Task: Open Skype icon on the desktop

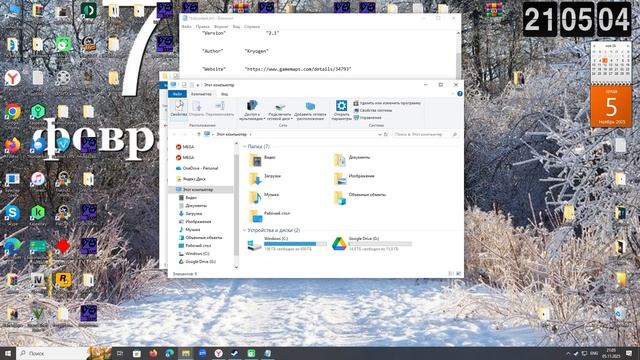Action: [x=13, y=213]
